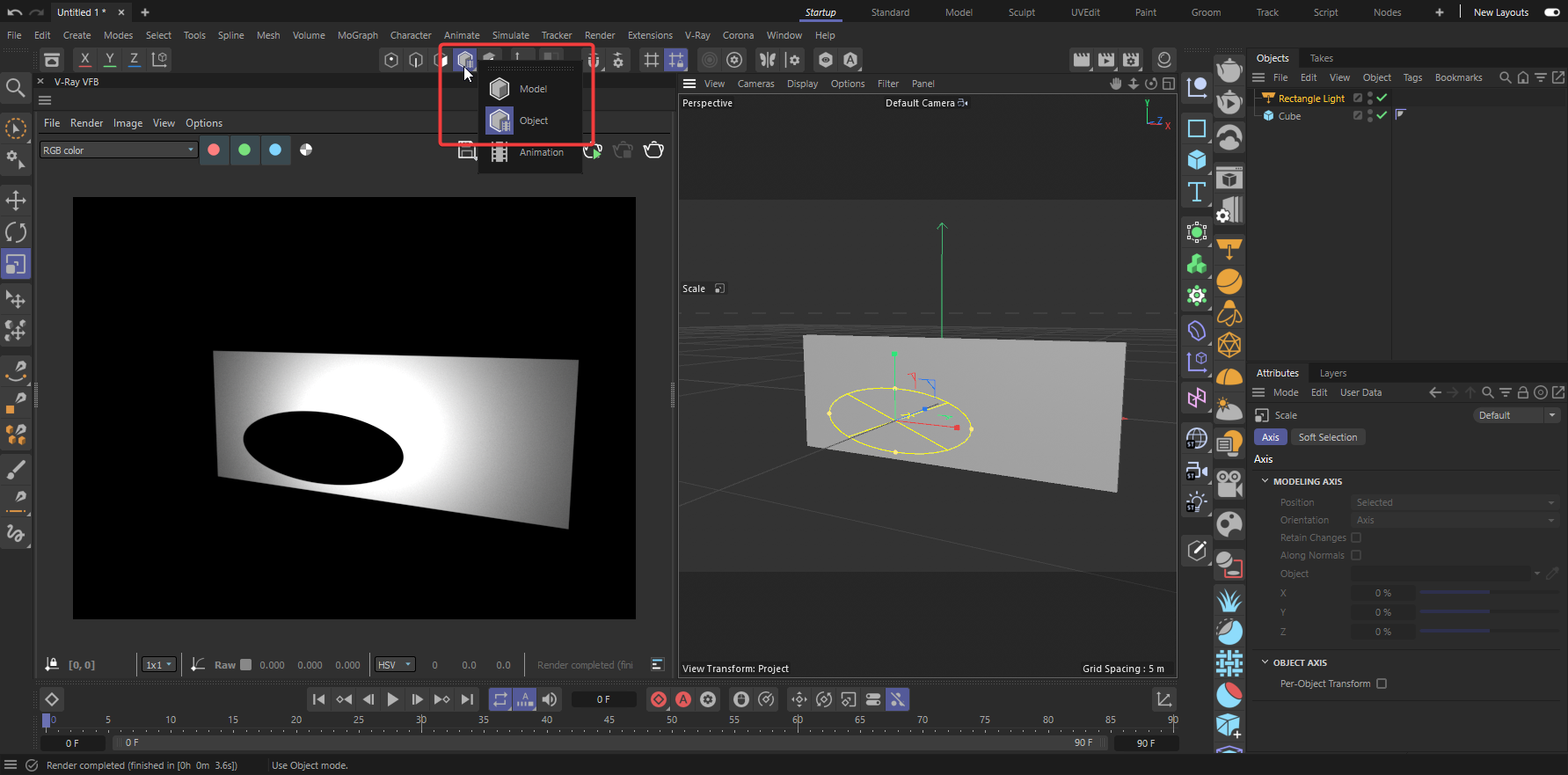Enable Along Normals checkbox

1356,555
